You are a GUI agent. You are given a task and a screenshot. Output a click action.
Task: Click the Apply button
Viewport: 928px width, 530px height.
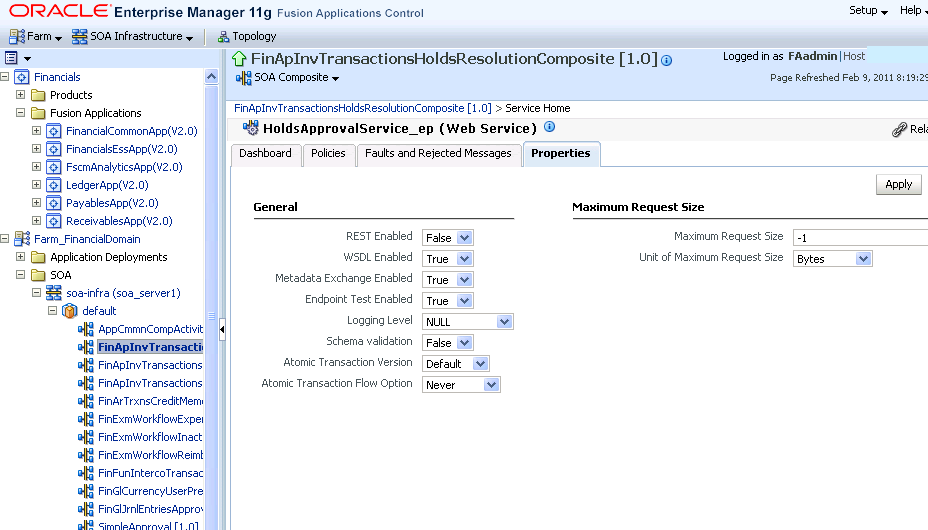[898, 185]
